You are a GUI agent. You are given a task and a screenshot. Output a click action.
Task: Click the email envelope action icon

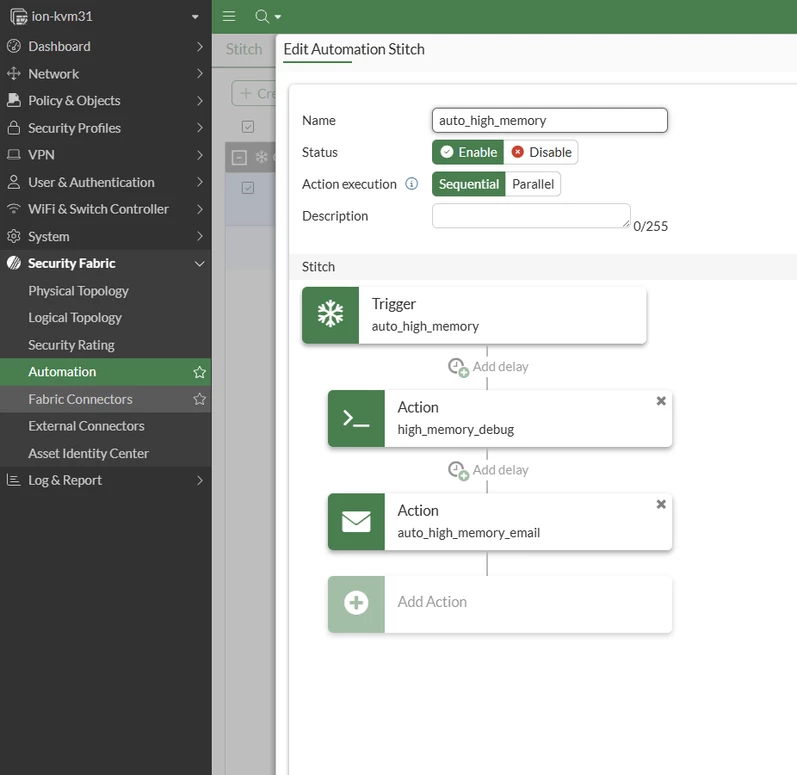[x=356, y=522]
